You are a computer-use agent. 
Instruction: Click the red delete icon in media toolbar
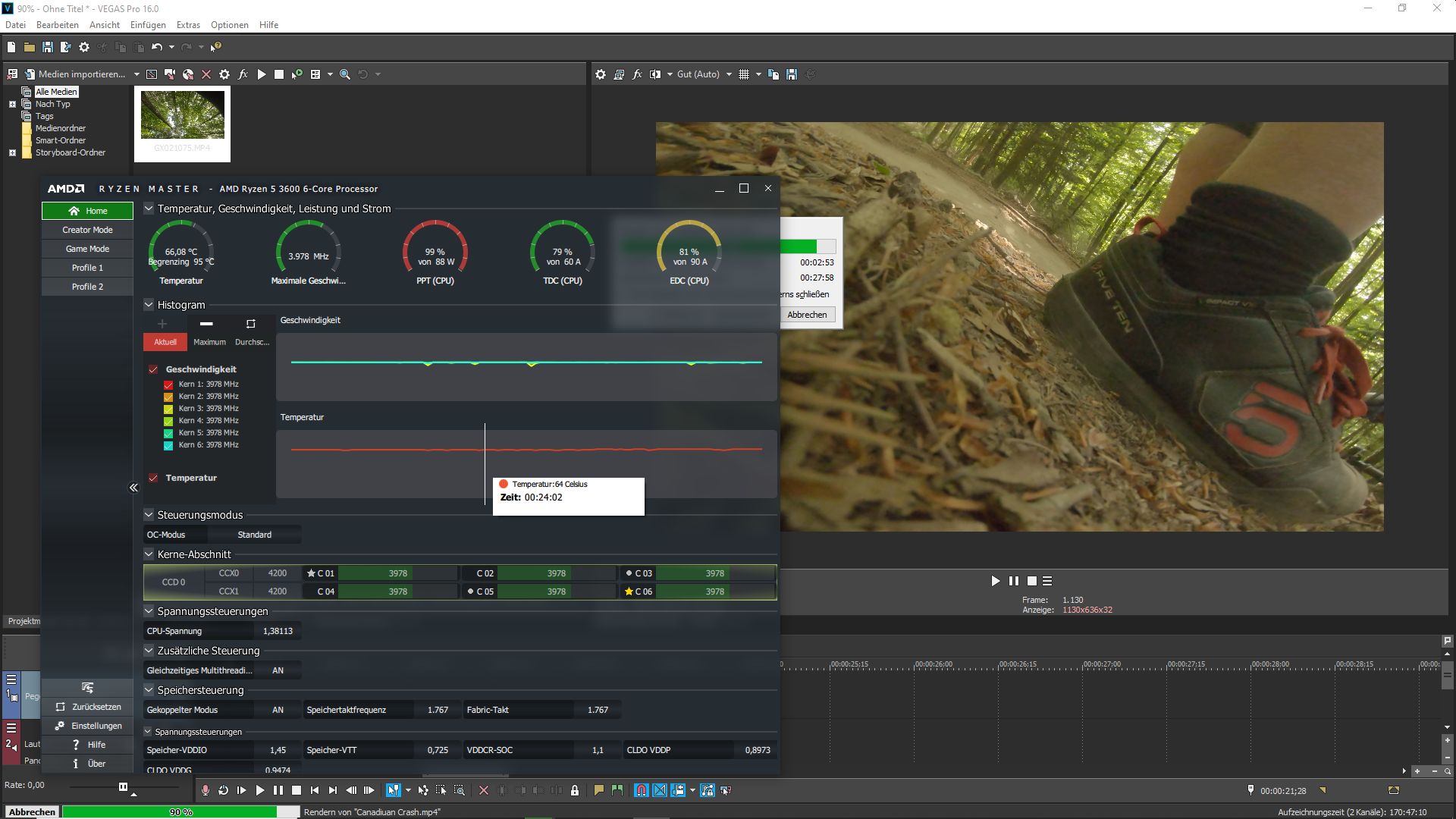206,74
